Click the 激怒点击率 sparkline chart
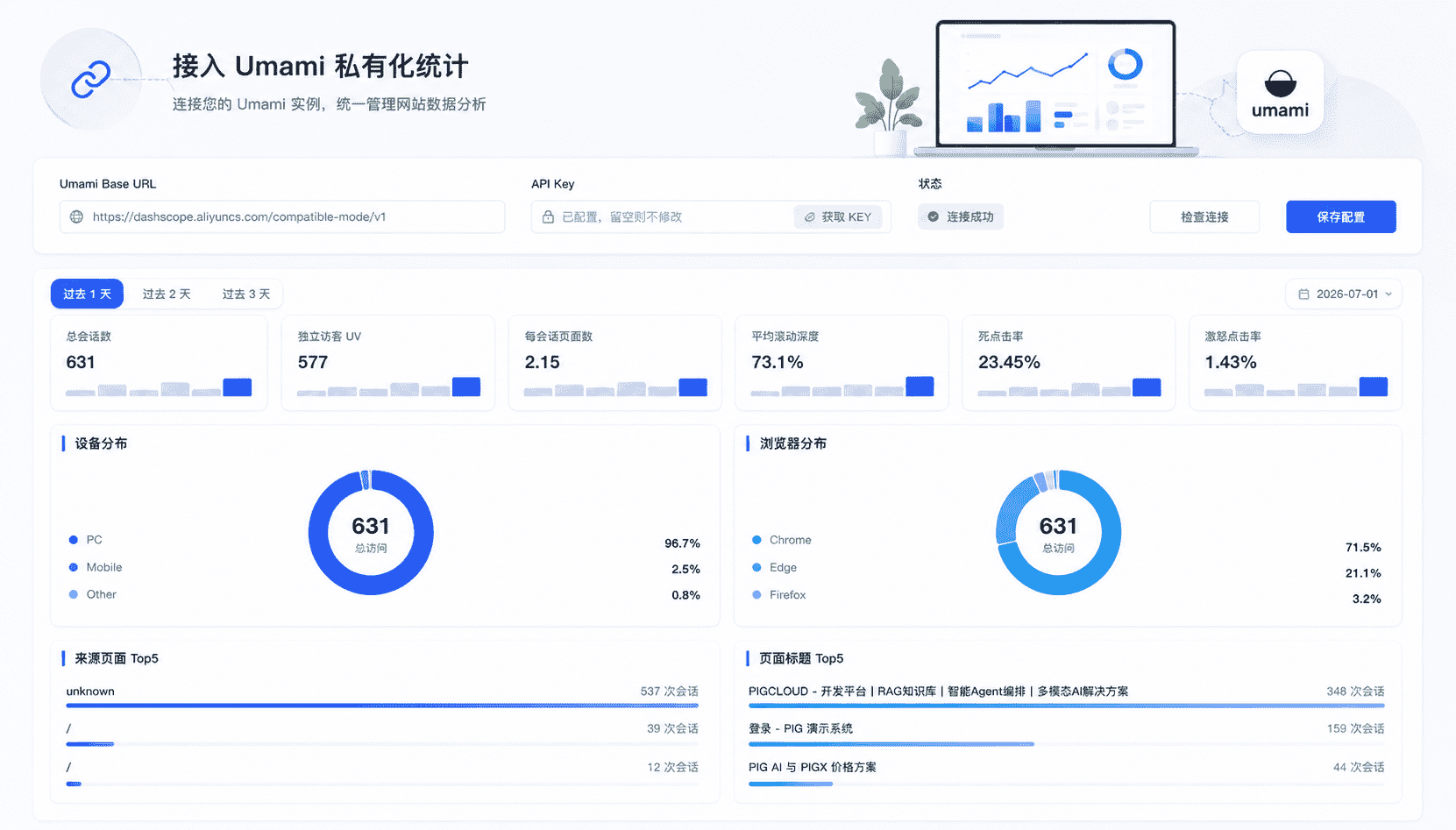The height and width of the screenshot is (830, 1456). click(x=1296, y=387)
